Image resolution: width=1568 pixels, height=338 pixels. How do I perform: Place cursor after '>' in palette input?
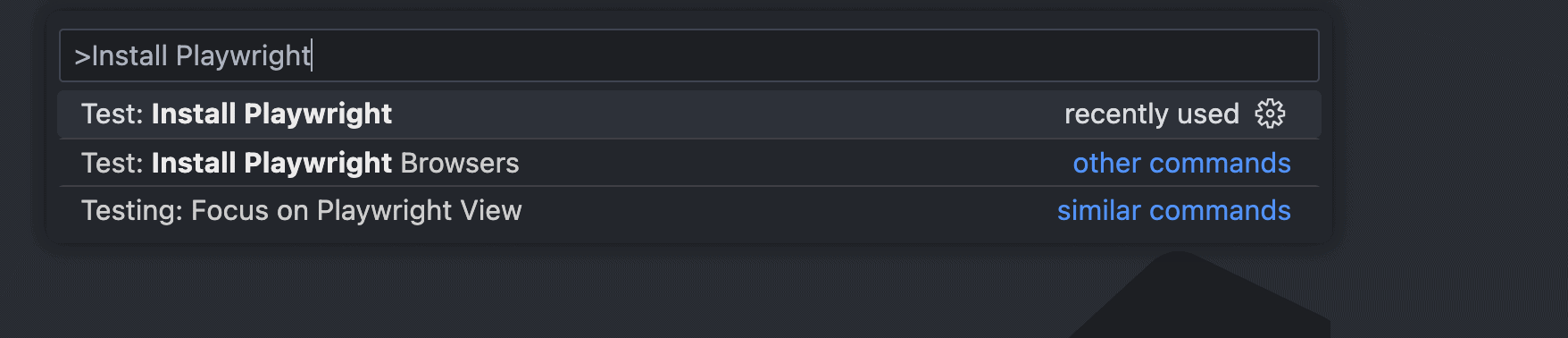tap(91, 55)
